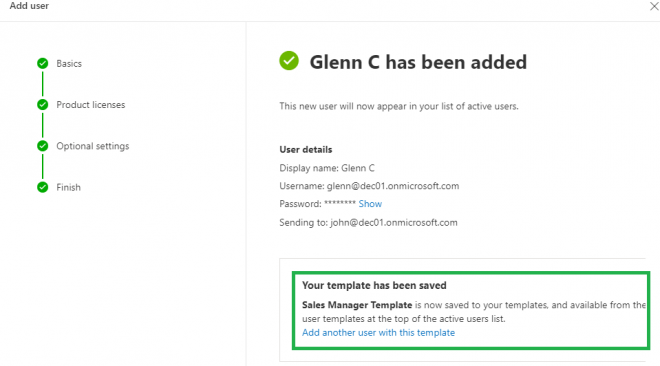
Task: Open the Optional settings step
Action: (93, 146)
